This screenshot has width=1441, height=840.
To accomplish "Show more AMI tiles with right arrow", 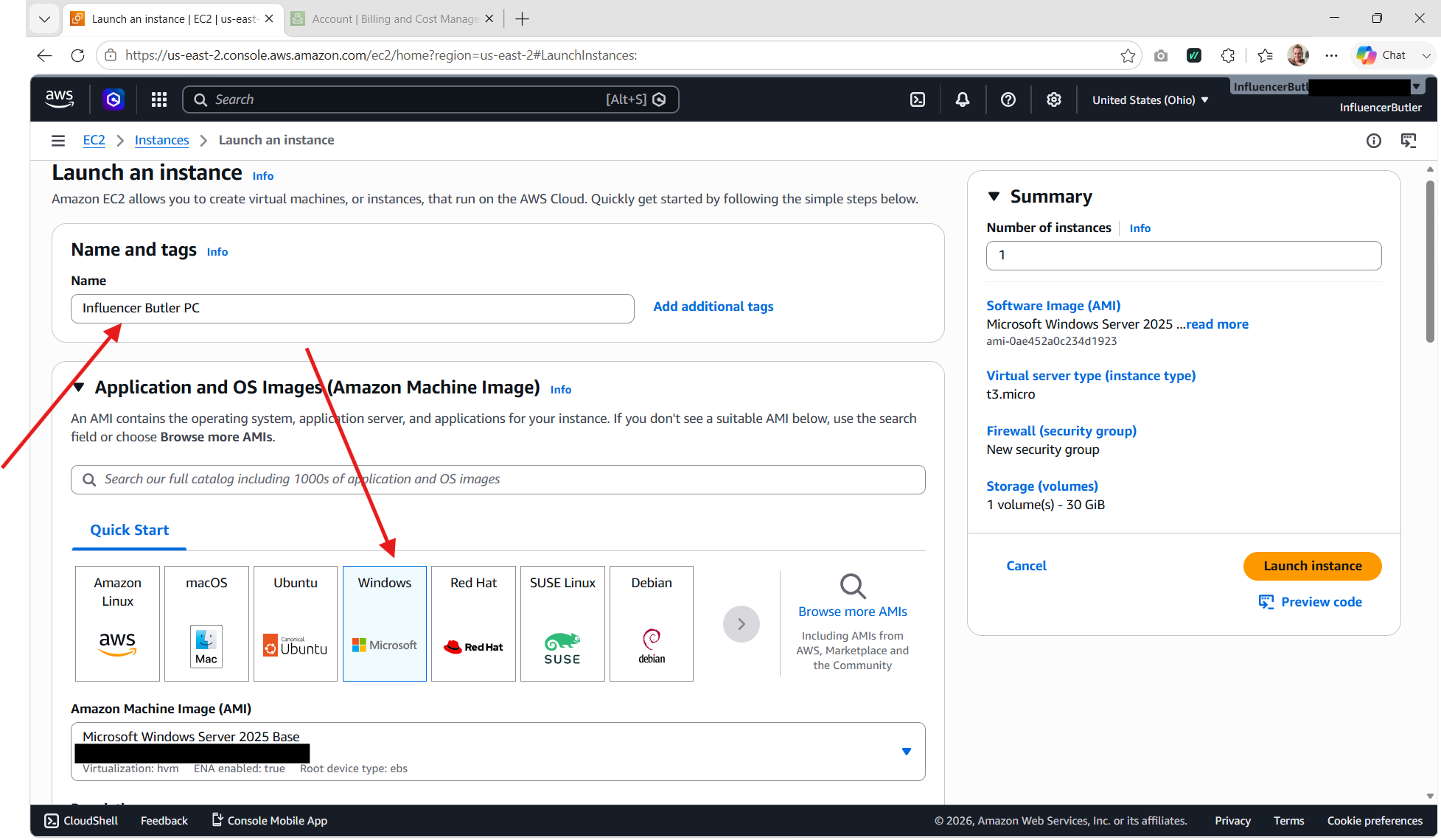I will pos(742,624).
